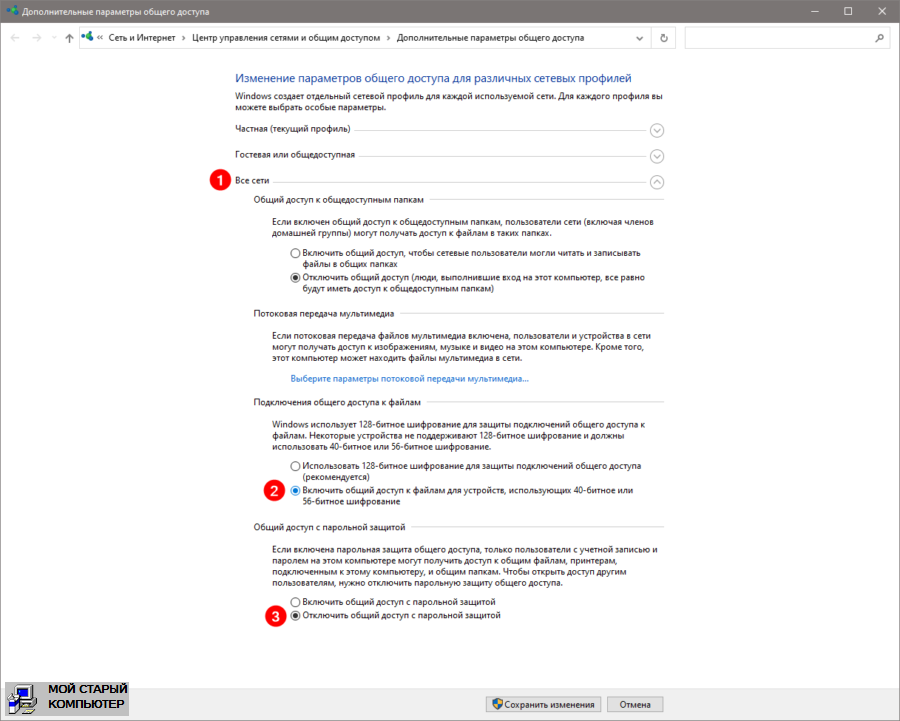
Task: Click the network icon in address bar
Action: pyautogui.click(x=88, y=38)
